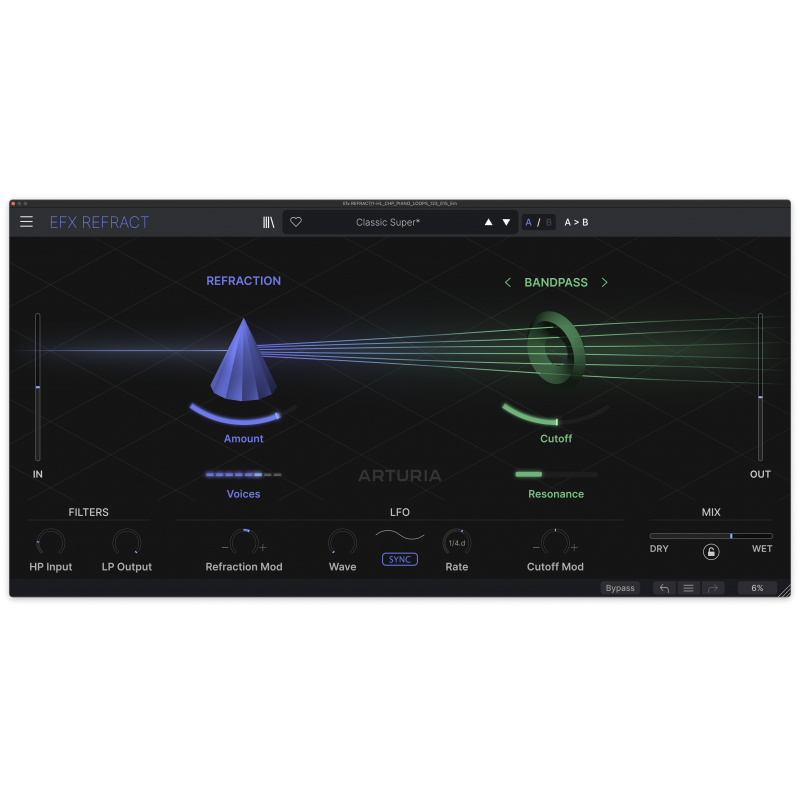Select next preset with down arrow

[506, 222]
